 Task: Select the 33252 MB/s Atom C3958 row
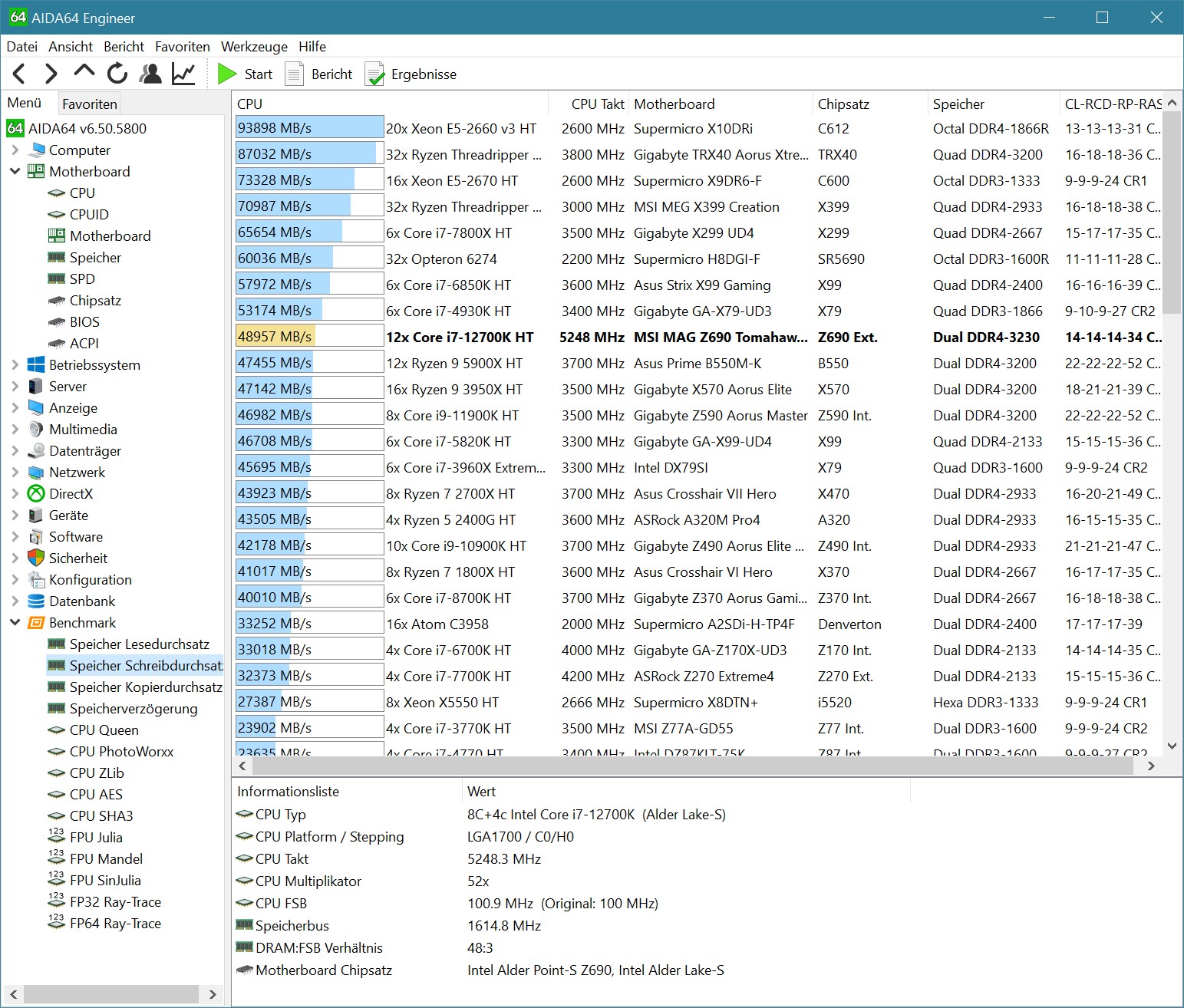[x=698, y=624]
